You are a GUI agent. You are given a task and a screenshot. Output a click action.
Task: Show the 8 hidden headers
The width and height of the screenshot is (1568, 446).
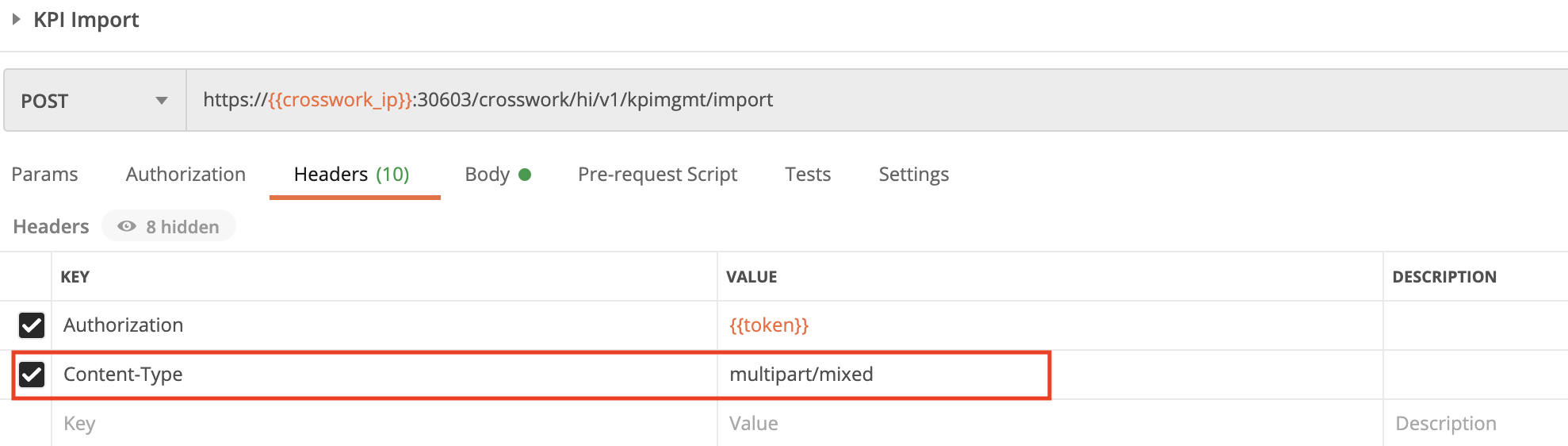(x=169, y=226)
